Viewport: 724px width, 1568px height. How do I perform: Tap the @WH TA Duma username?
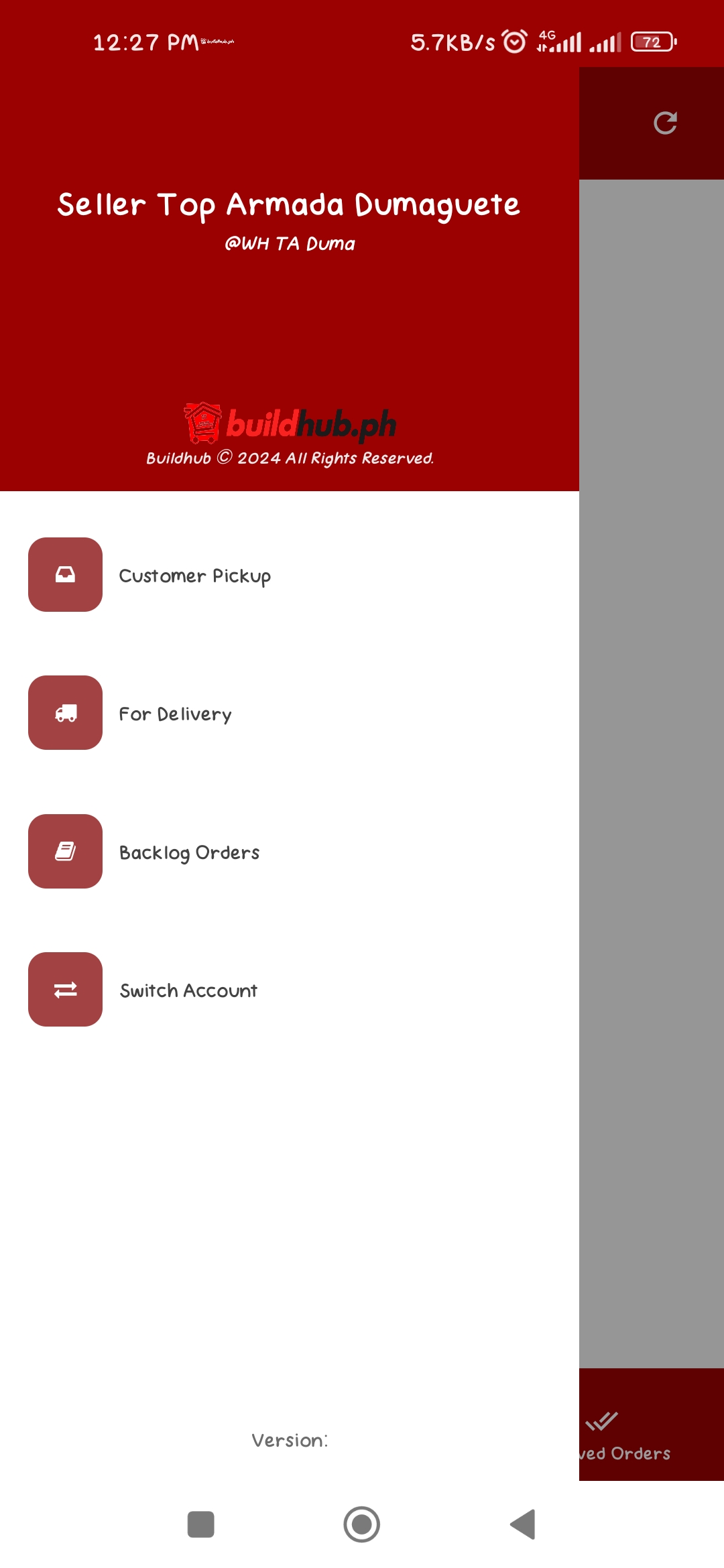tap(290, 244)
